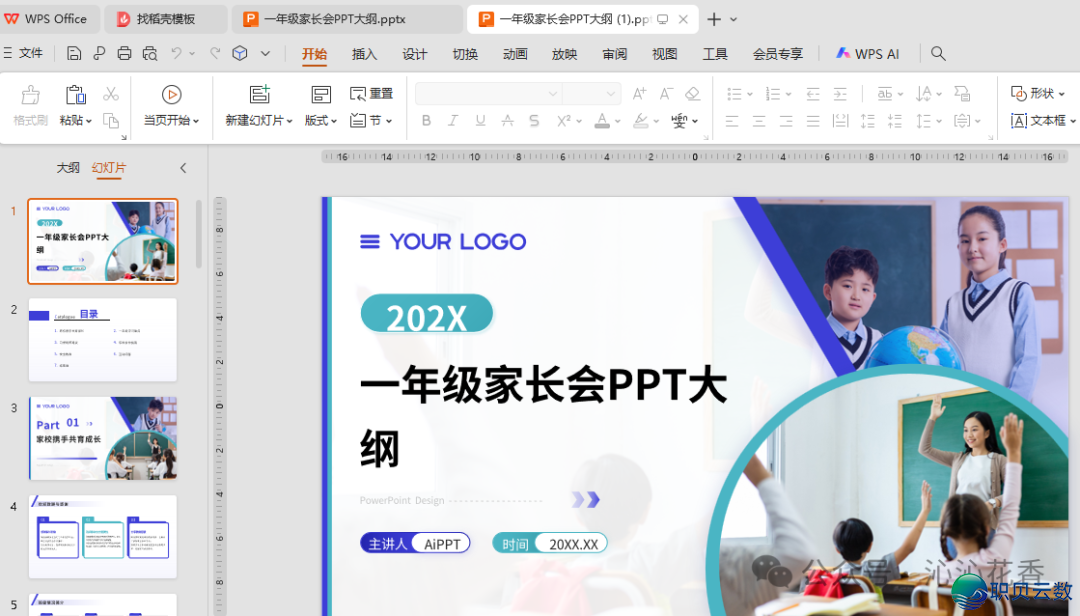The height and width of the screenshot is (616, 1080).
Task: Open the Design (设计) ribbon tab
Action: coord(415,54)
